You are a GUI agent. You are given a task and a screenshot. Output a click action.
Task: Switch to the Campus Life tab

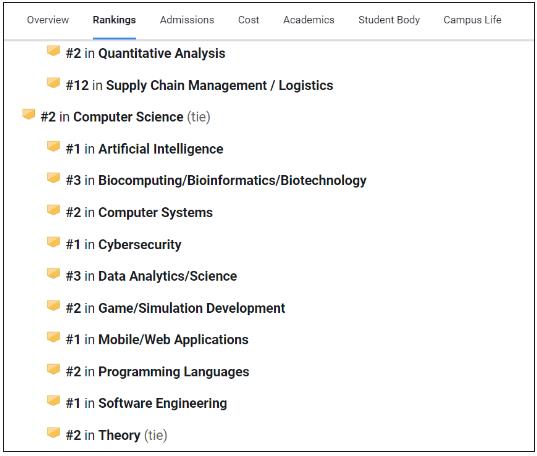coord(472,20)
